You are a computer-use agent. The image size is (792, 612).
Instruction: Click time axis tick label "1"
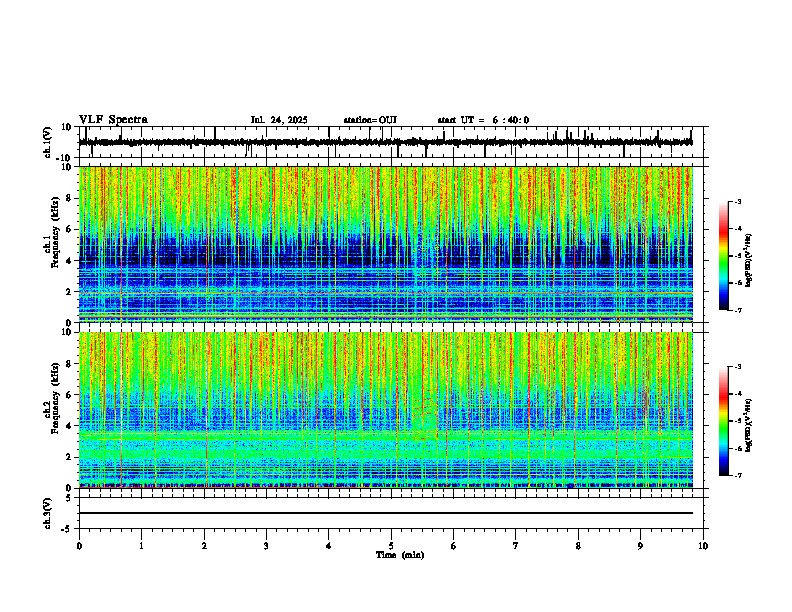coord(141,546)
